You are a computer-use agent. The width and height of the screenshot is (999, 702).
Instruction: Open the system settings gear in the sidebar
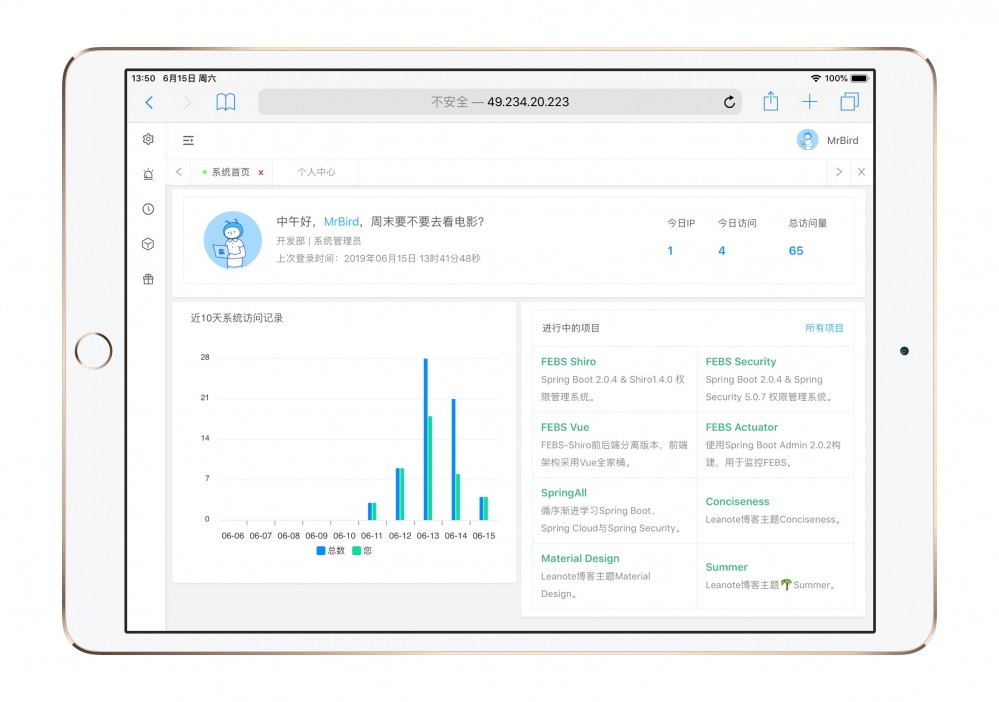pyautogui.click(x=147, y=139)
